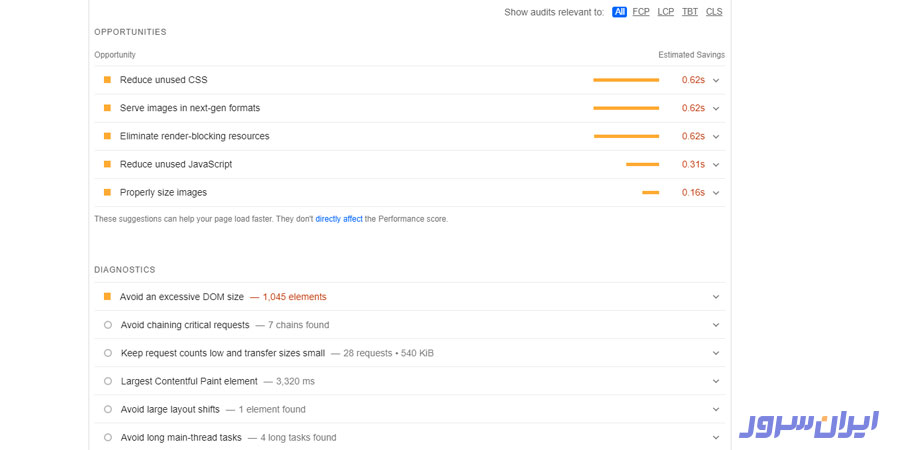Click the Iran Server logo
Image resolution: width=900 pixels, height=450 pixels.
(808, 424)
